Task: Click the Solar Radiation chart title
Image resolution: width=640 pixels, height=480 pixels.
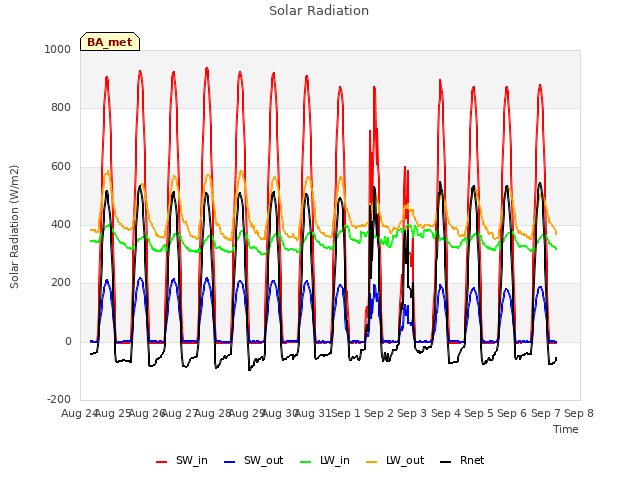Action: 319,11
